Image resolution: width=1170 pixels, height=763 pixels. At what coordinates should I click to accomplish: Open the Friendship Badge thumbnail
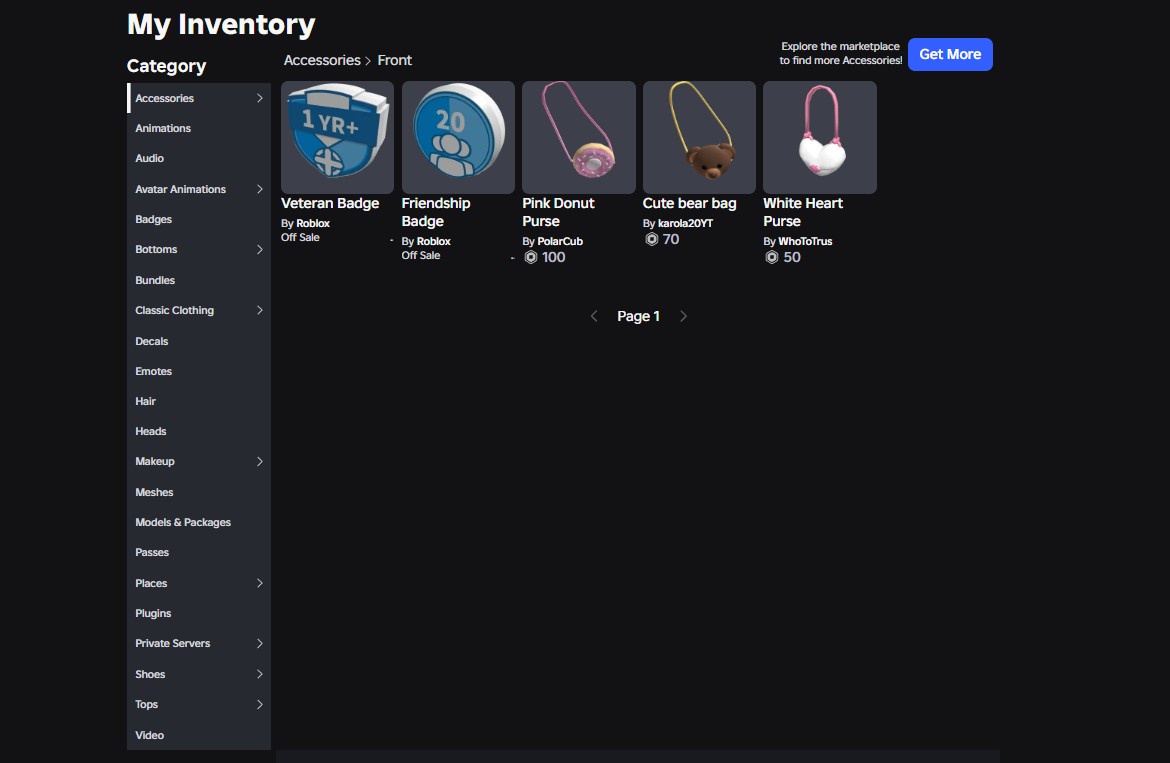tap(458, 137)
